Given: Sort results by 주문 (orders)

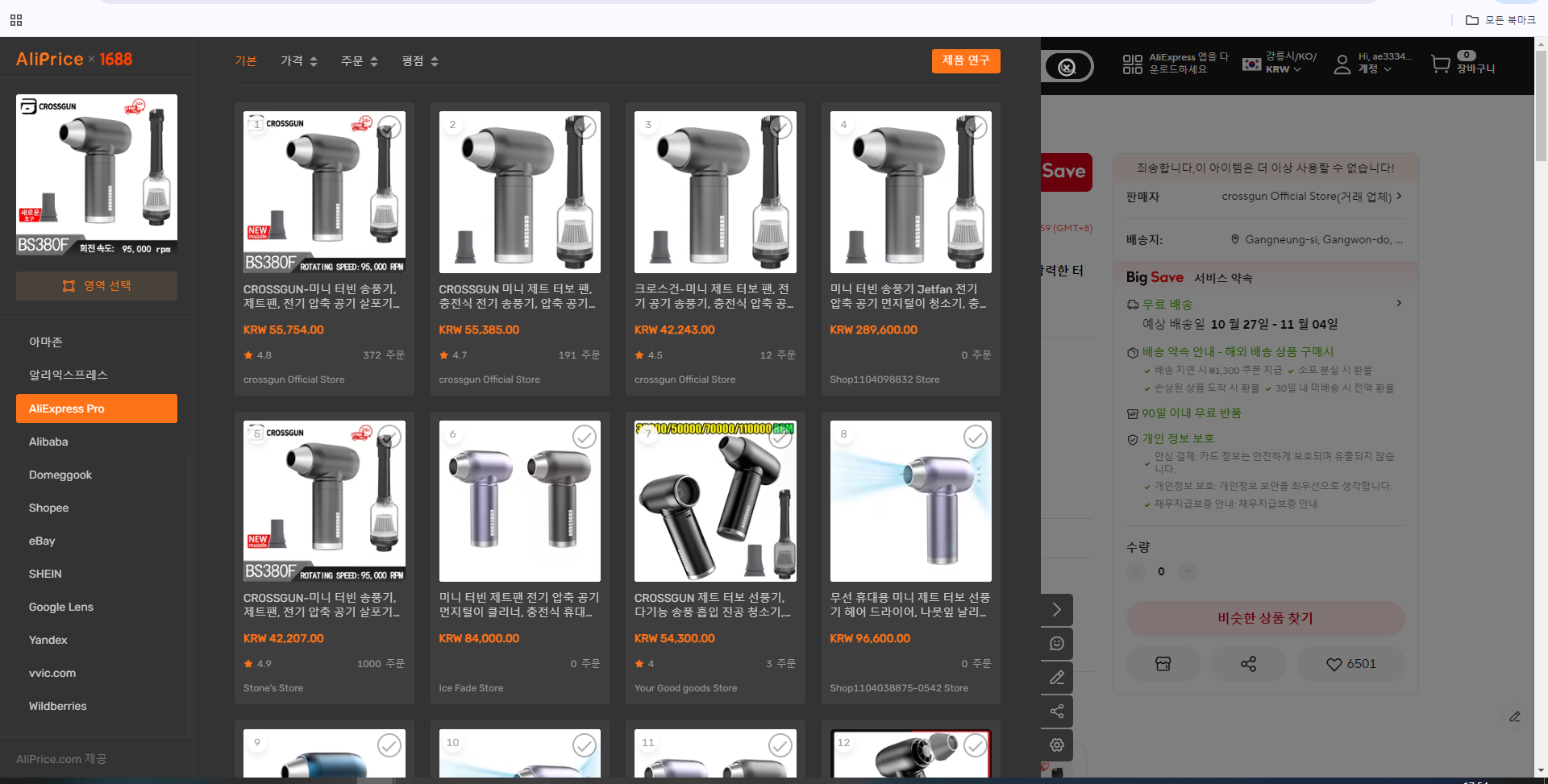Looking at the screenshot, I should 360,61.
